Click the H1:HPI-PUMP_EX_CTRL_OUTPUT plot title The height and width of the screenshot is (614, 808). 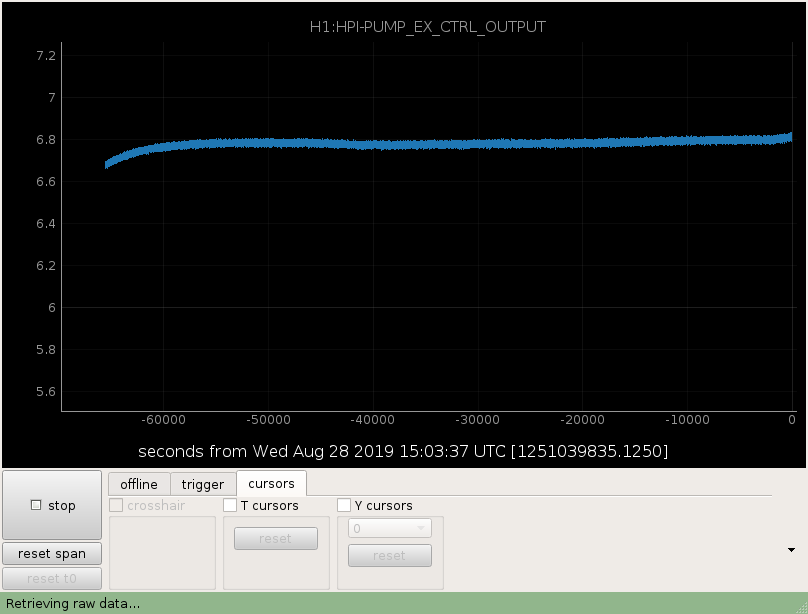pyautogui.click(x=428, y=27)
